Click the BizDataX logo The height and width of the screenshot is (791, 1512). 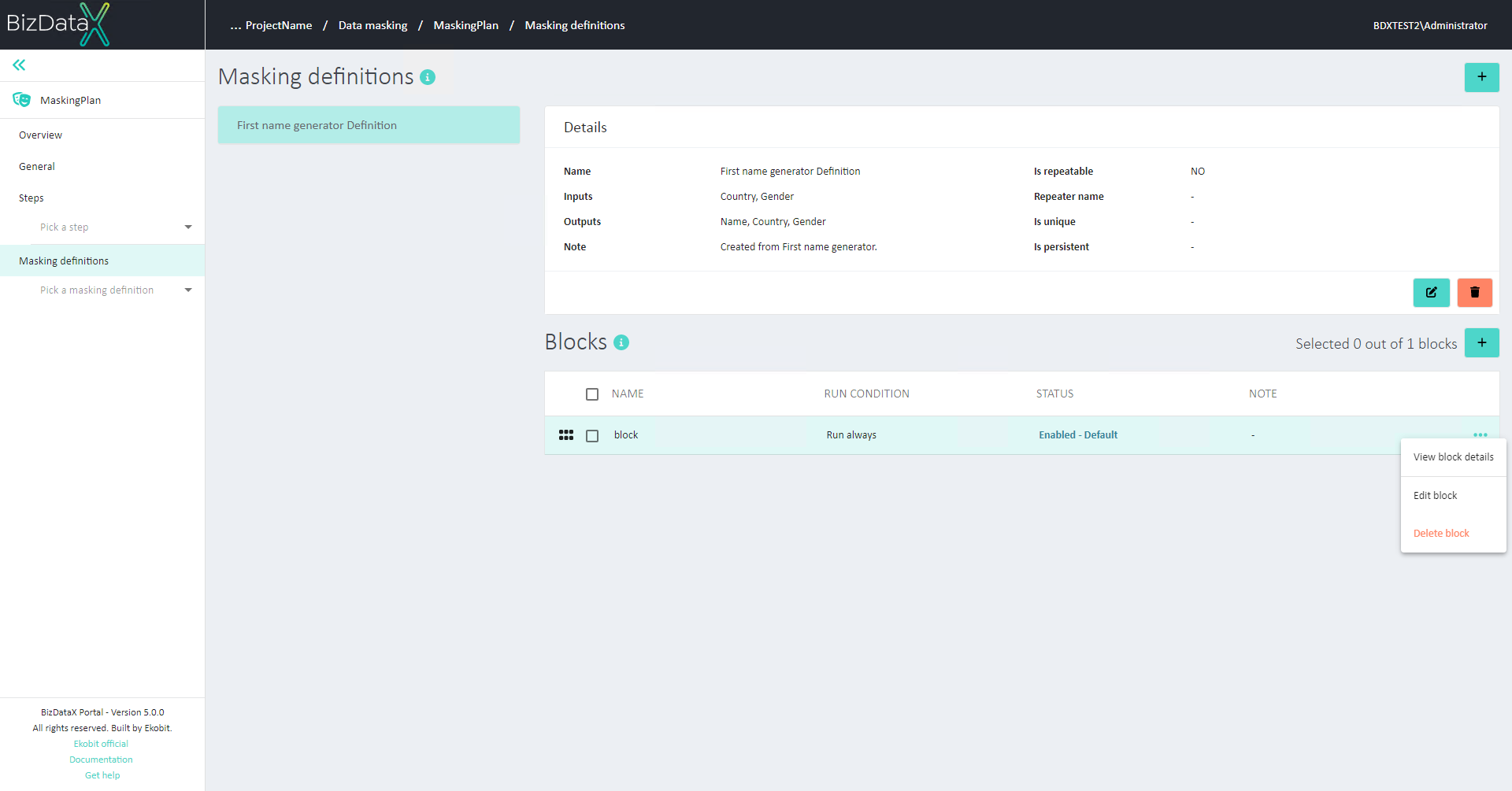pos(58,24)
